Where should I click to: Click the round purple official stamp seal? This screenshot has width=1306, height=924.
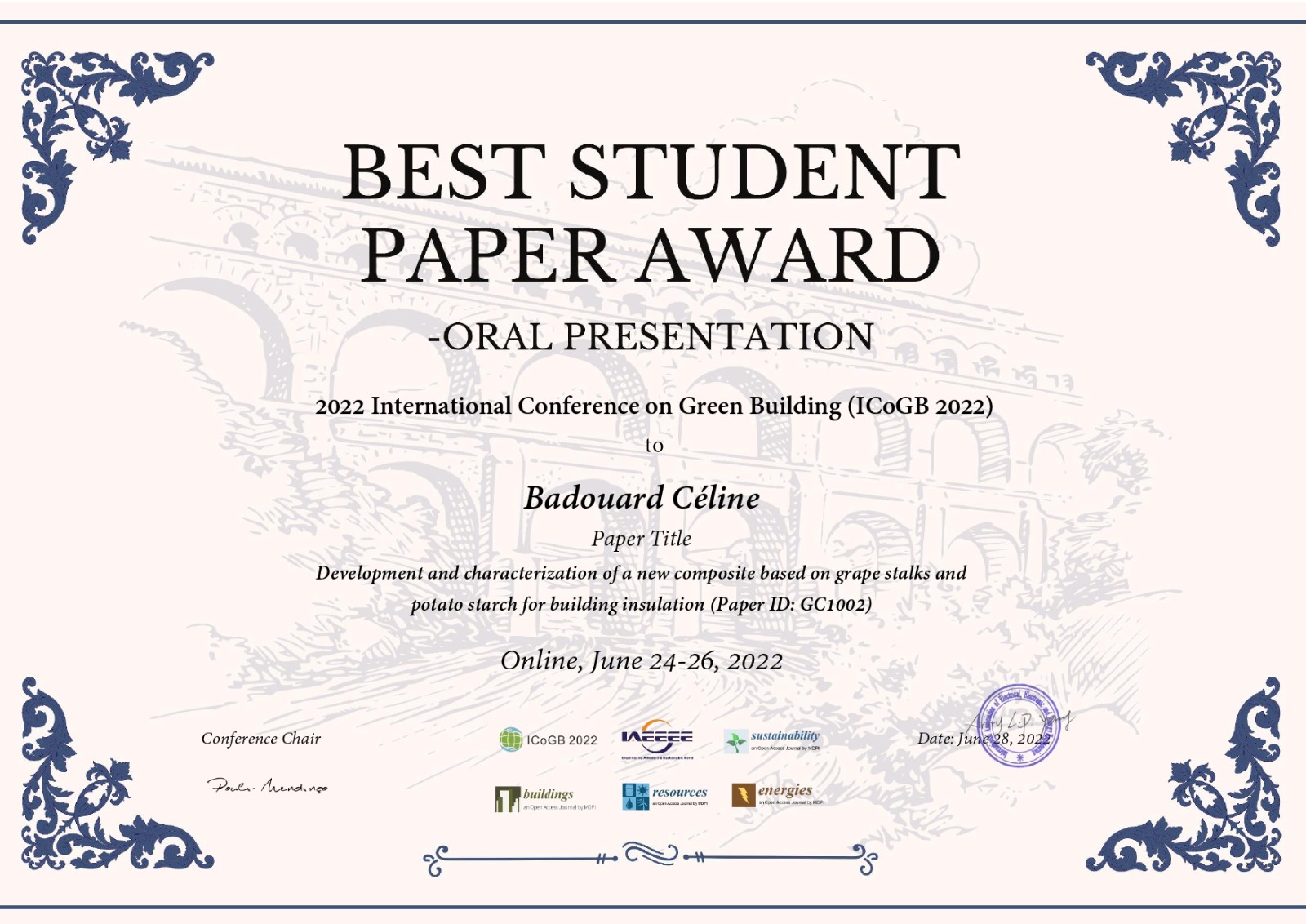[1019, 726]
